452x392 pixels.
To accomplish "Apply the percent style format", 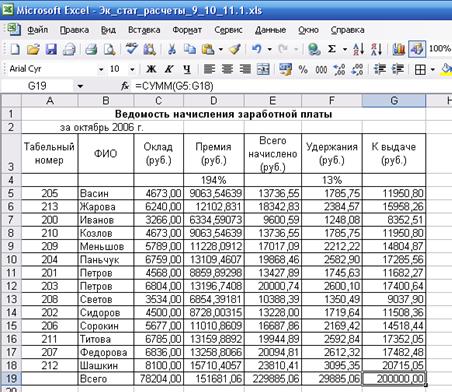I will point(303,69).
